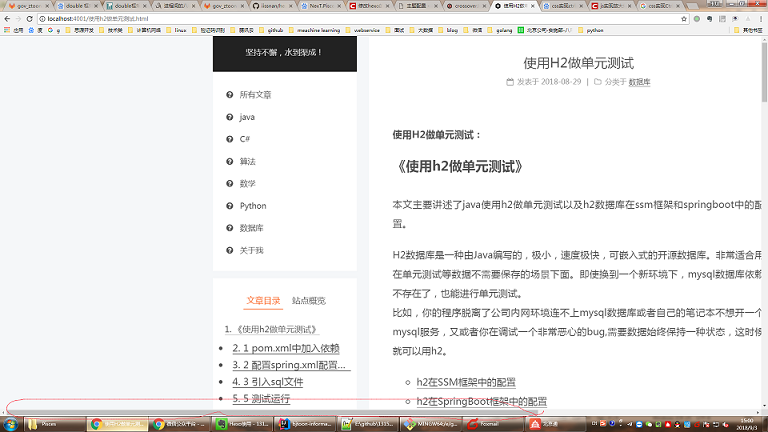Open the webservice bookmarks folder
768x432 pixels.
point(362,30)
